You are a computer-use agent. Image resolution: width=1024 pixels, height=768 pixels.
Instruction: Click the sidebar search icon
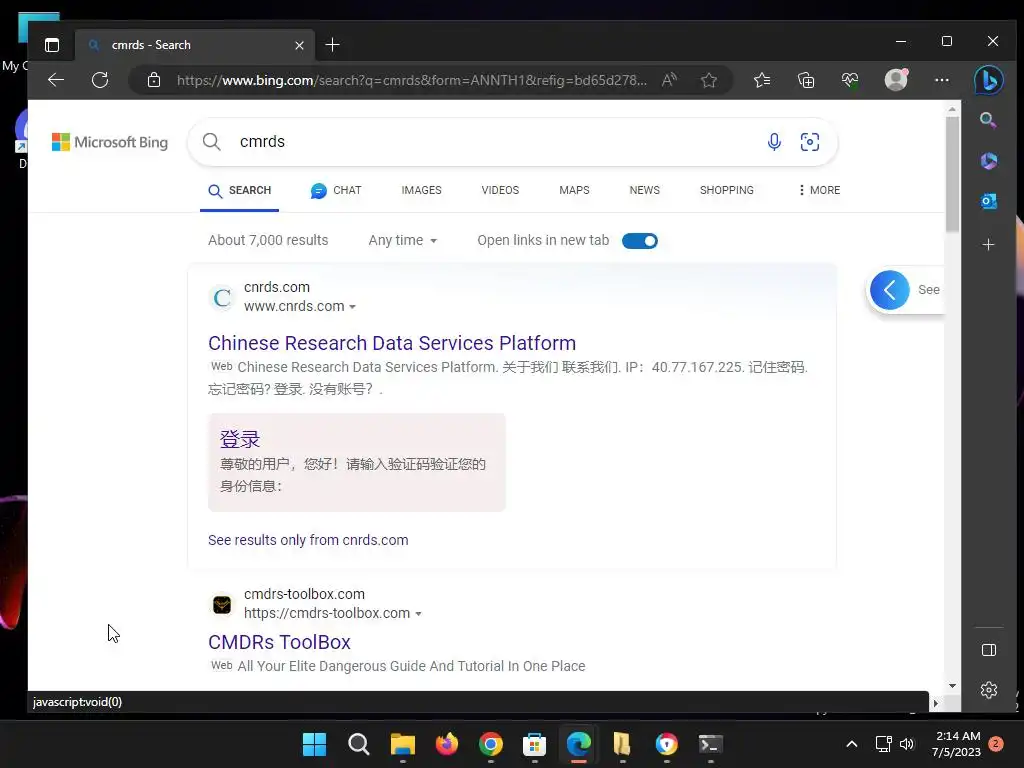click(x=988, y=120)
